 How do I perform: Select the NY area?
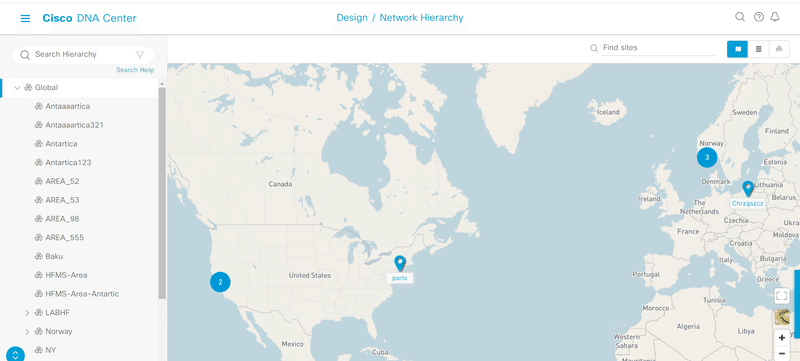51,350
